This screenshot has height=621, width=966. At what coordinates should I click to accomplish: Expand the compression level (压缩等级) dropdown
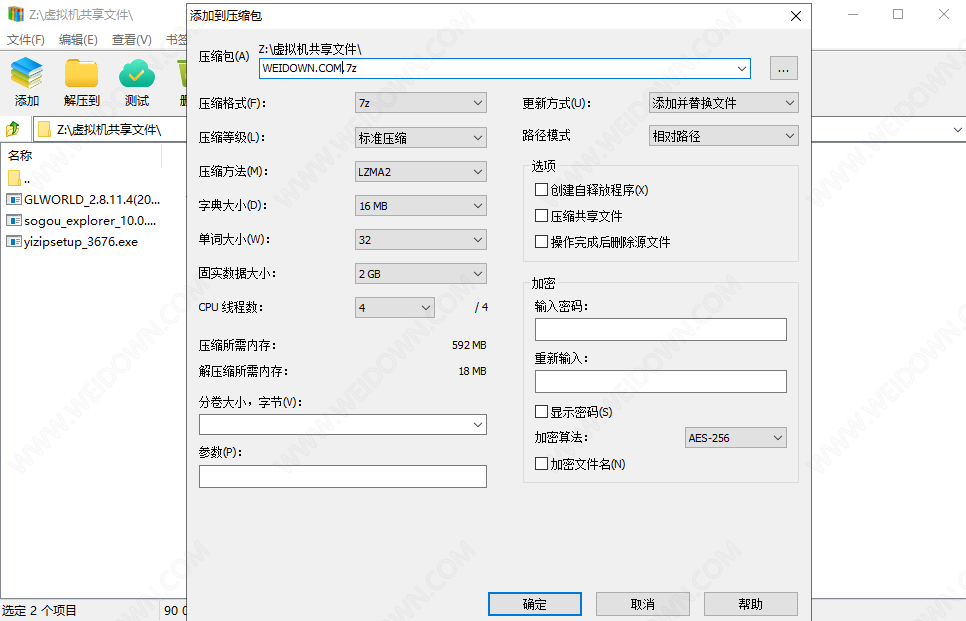click(x=421, y=137)
